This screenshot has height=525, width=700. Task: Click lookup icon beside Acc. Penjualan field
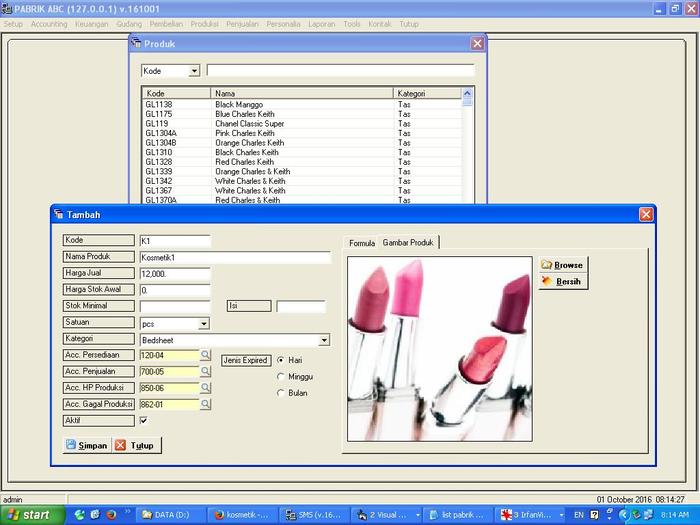click(205, 371)
